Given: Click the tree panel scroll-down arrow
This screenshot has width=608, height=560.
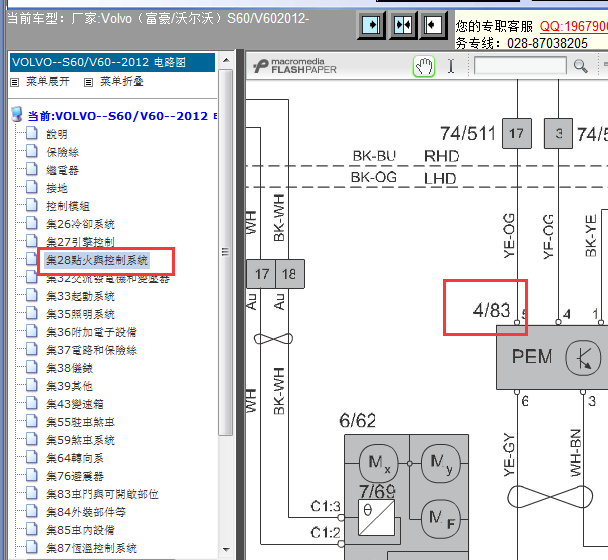Looking at the screenshot, I should 226,550.
